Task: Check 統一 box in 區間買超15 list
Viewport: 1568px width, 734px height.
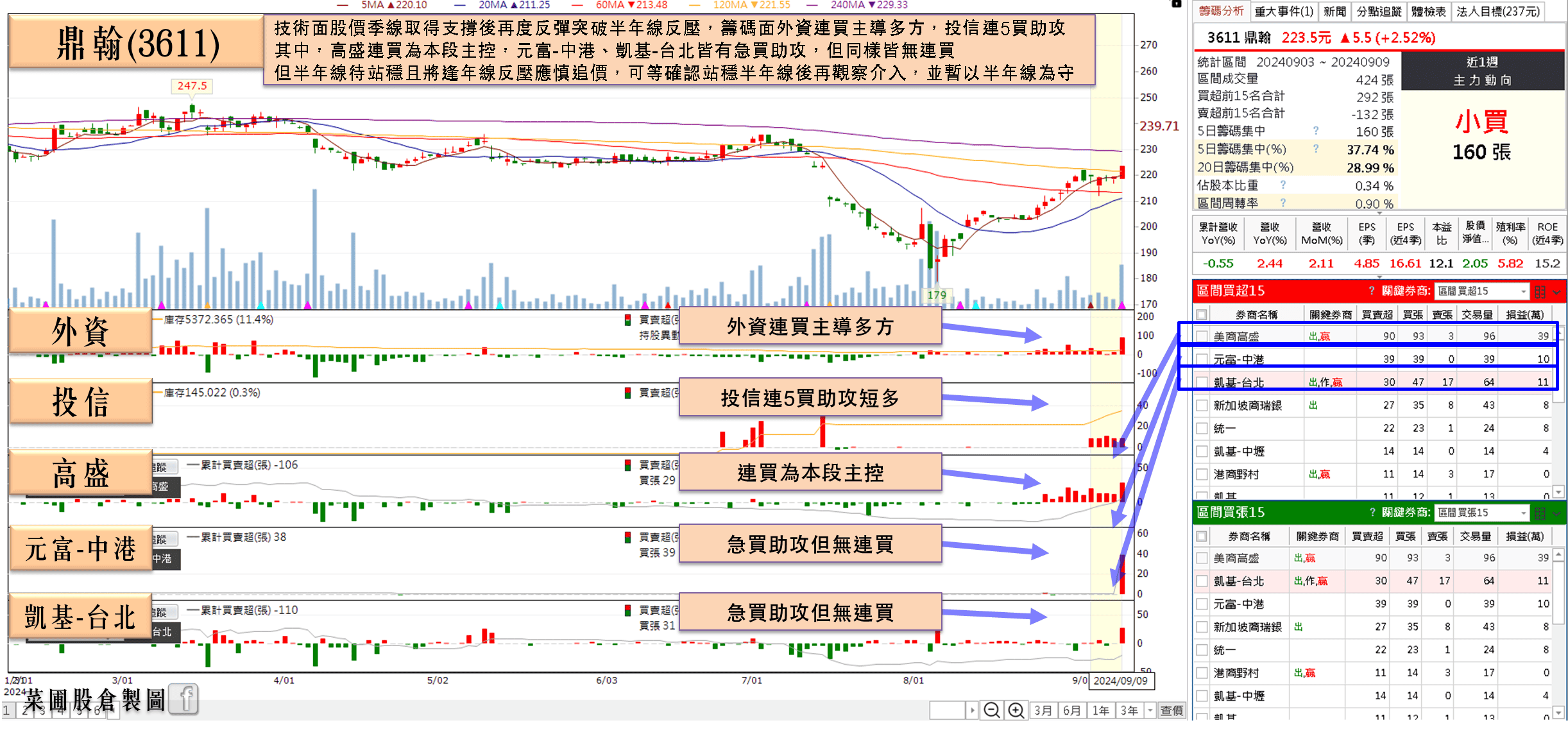Action: tap(1202, 429)
